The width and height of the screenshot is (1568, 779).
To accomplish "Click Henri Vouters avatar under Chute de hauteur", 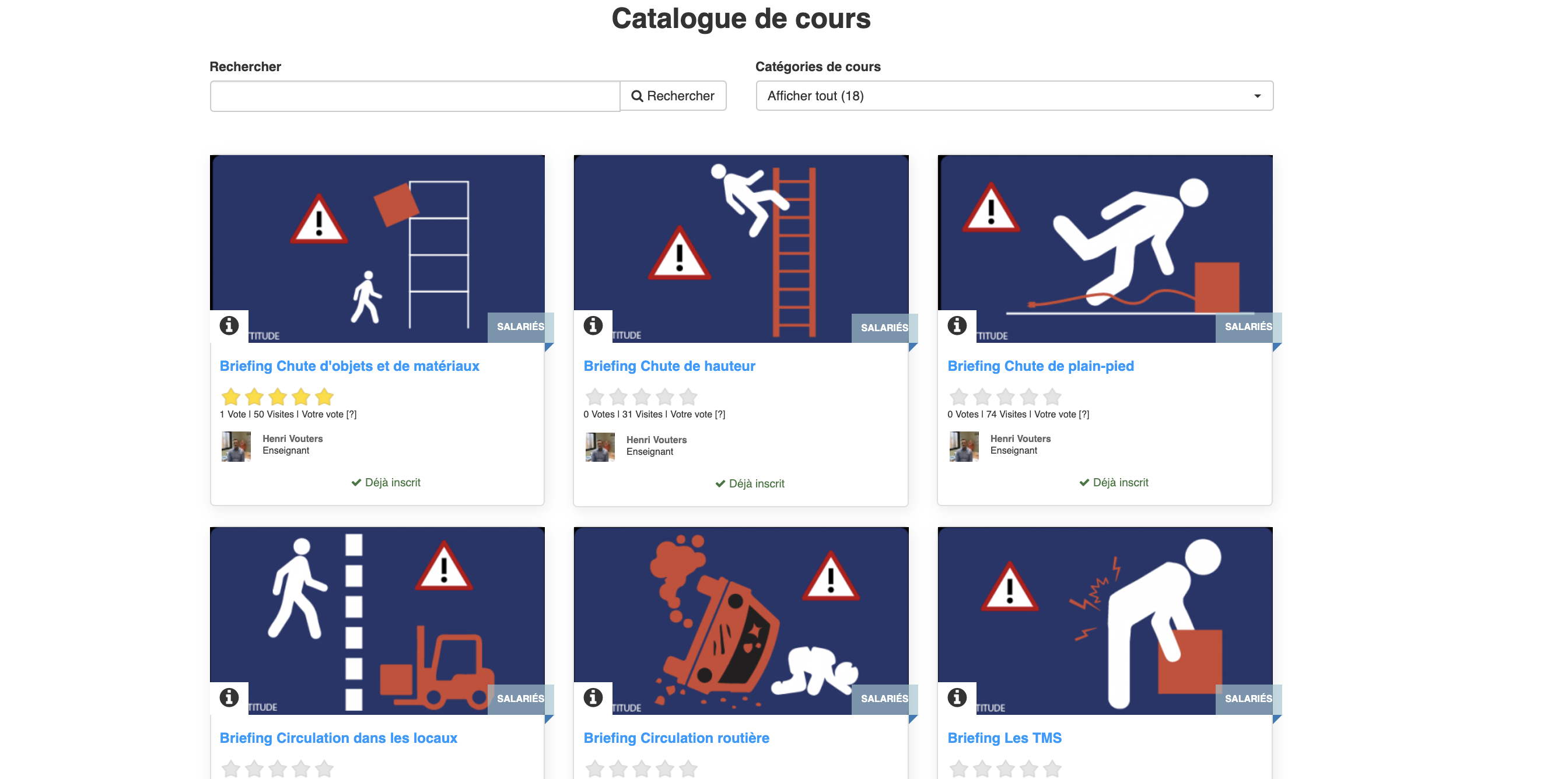I will [600, 447].
